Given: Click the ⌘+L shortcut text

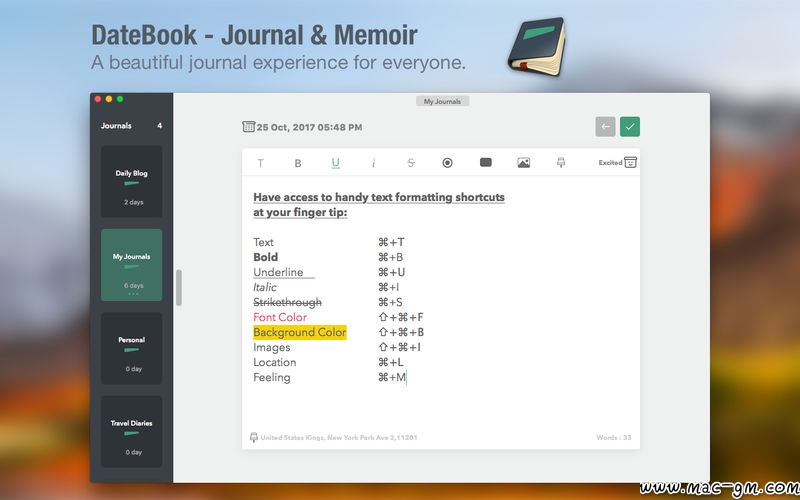Looking at the screenshot, I should click(391, 362).
